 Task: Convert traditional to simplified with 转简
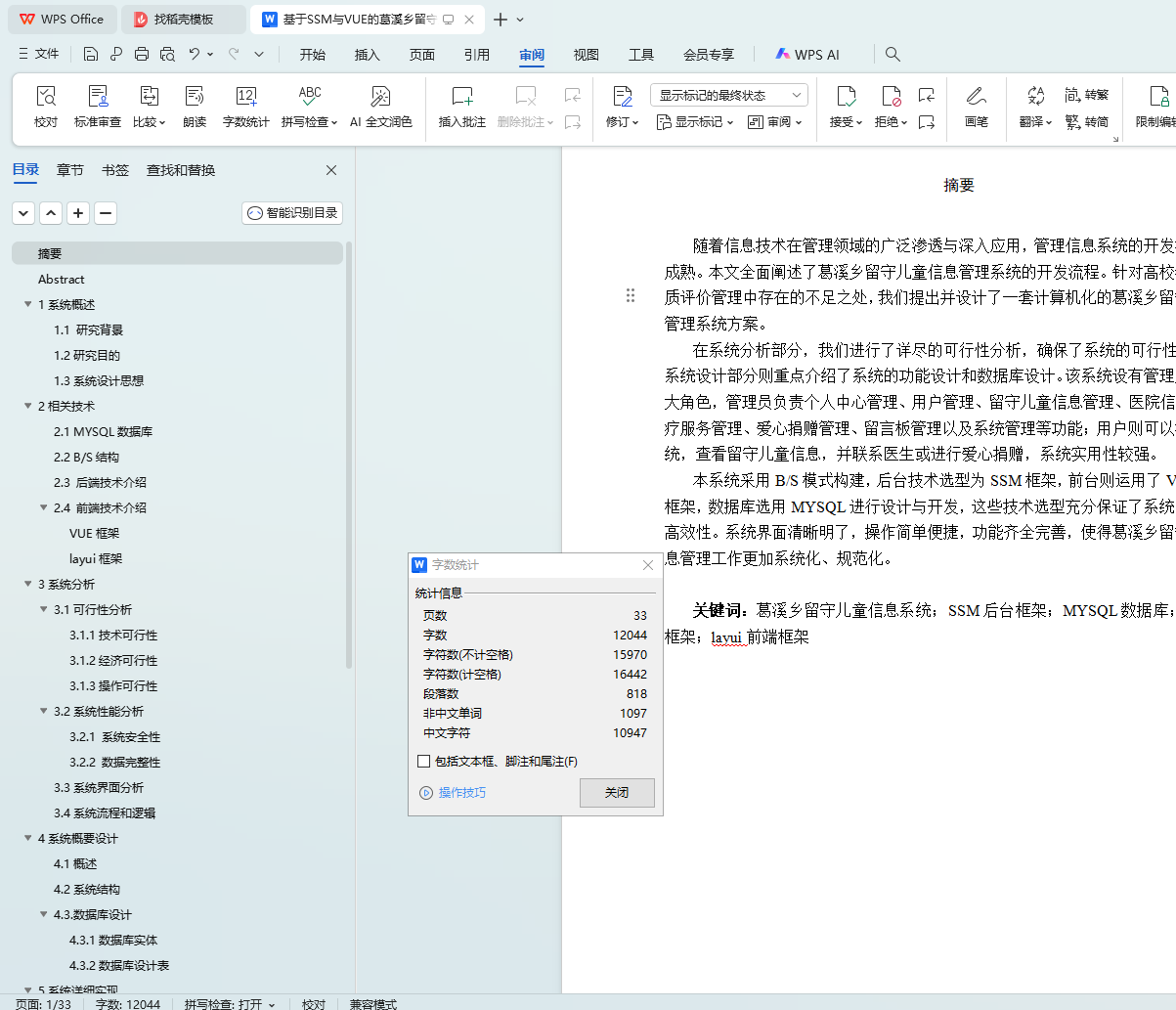click(x=1086, y=122)
